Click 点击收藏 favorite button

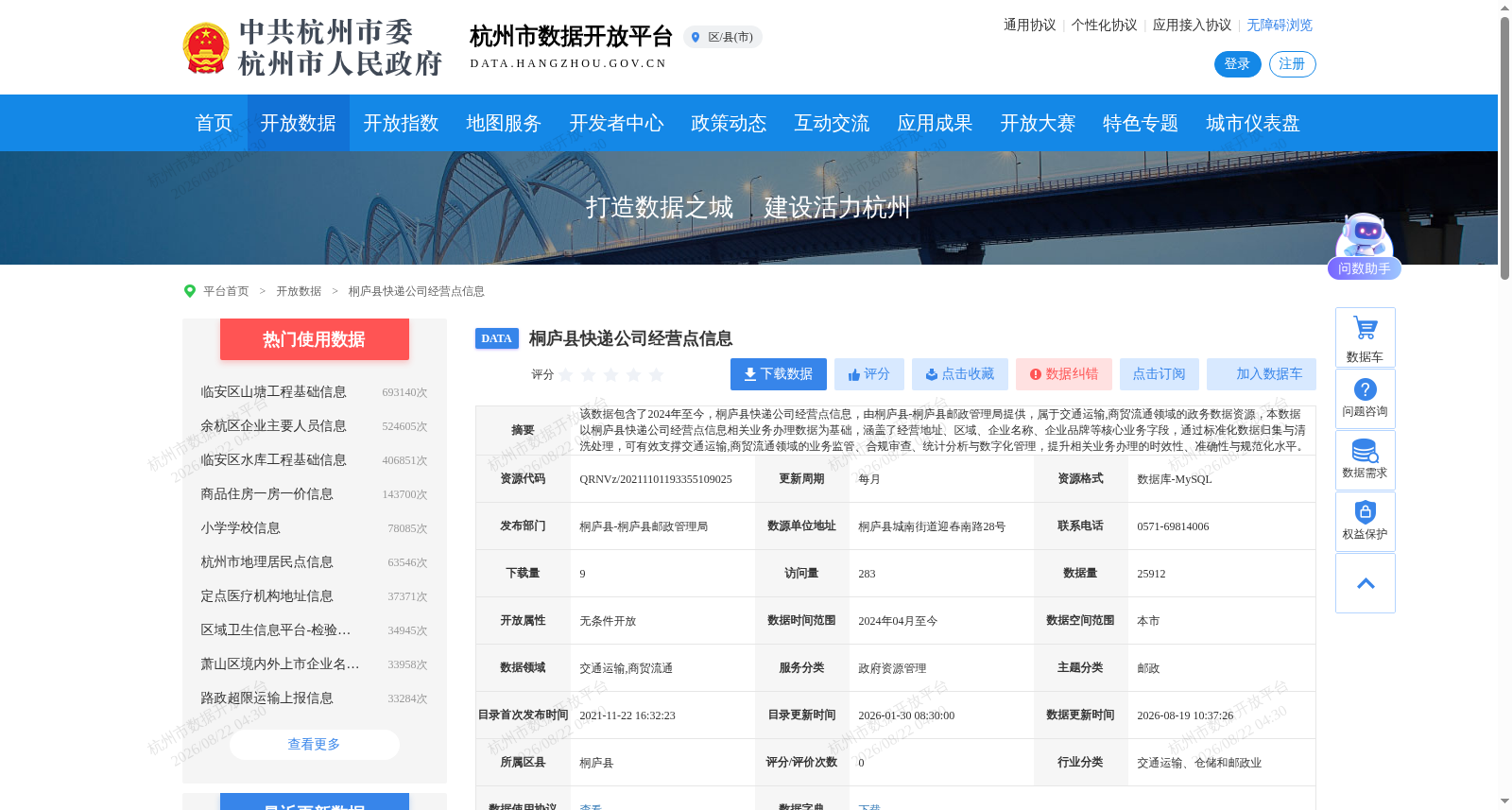(960, 374)
